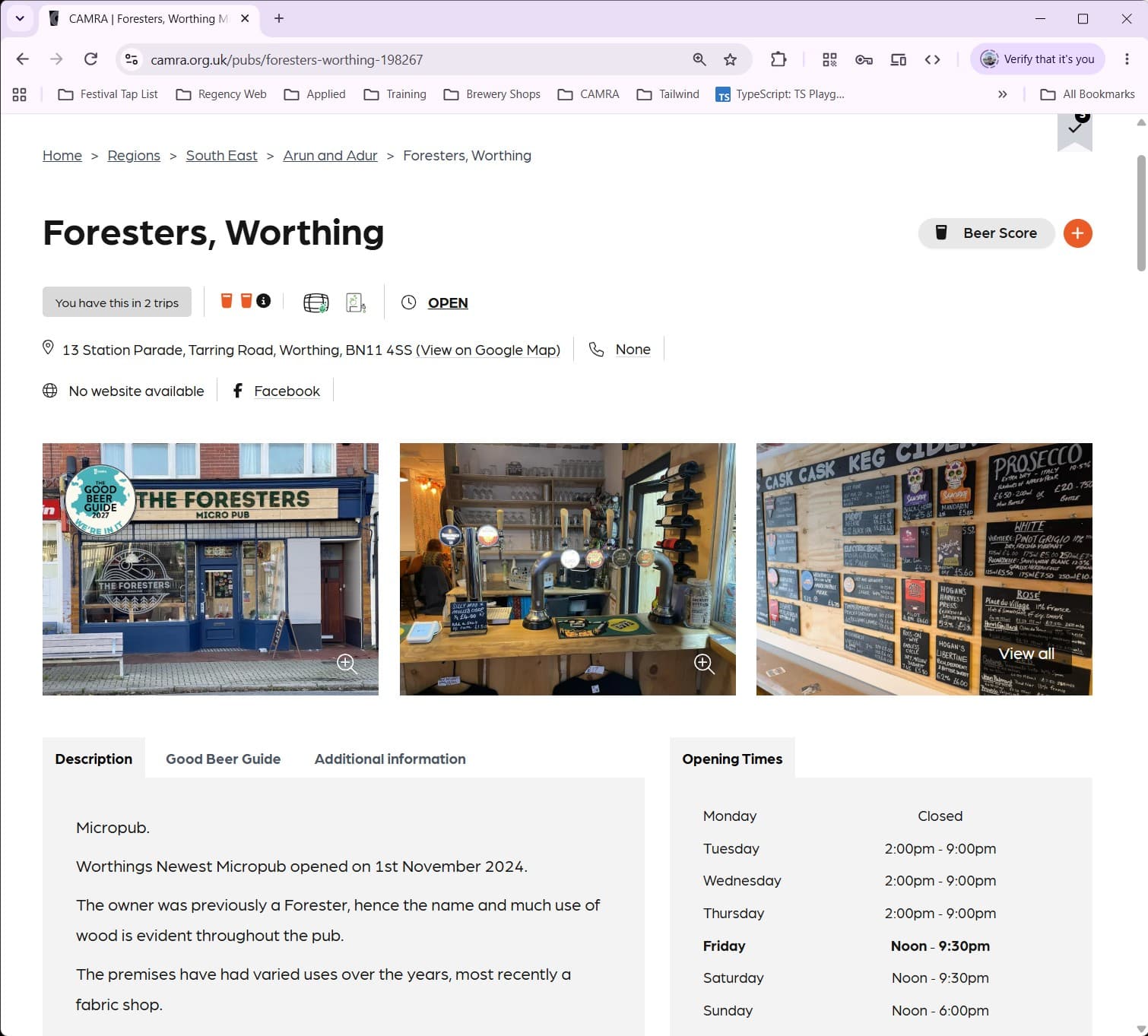1148x1036 pixels.
Task: Click the Facebook f icon
Action: click(237, 391)
